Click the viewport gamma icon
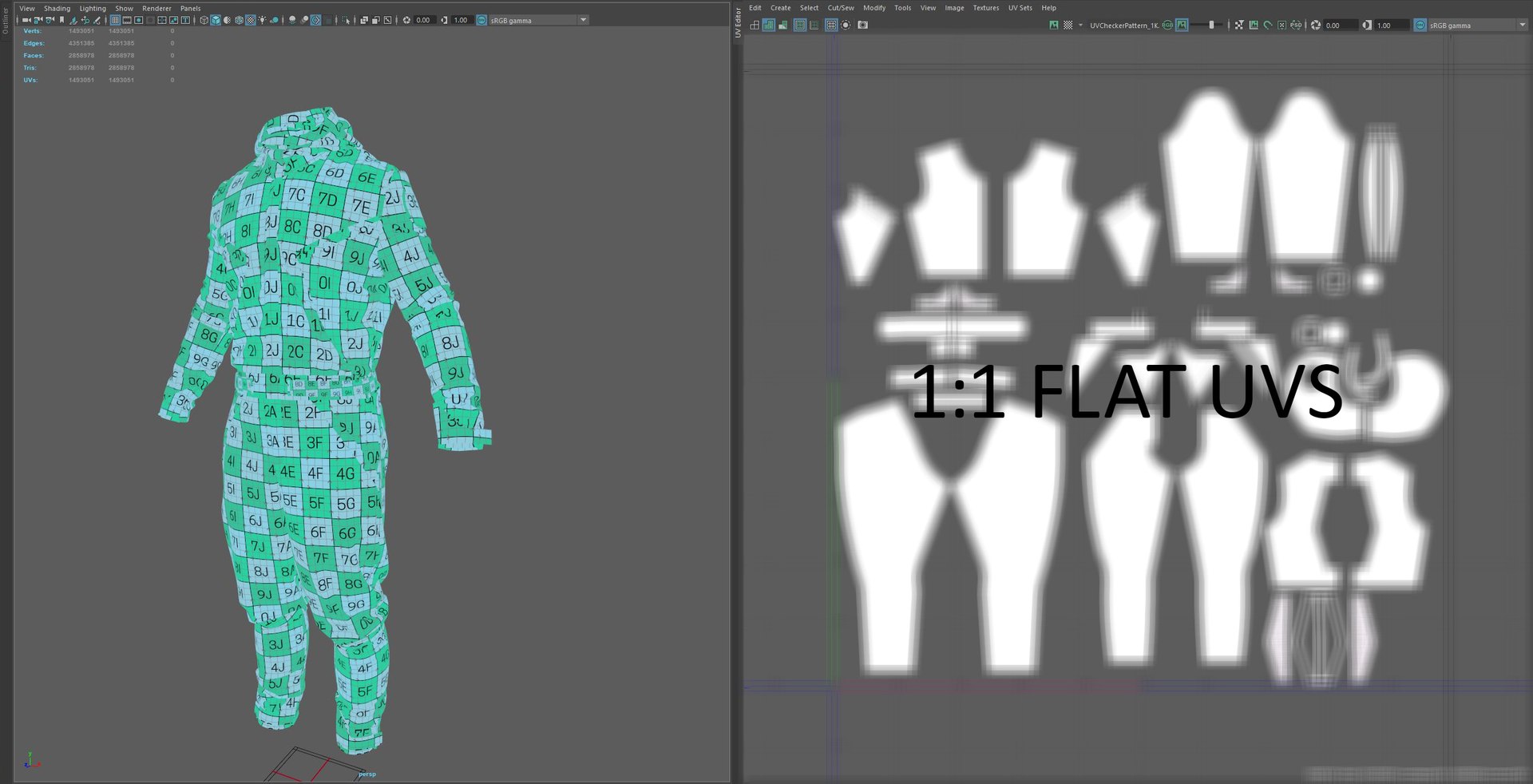This screenshot has width=1533, height=784. point(444,20)
